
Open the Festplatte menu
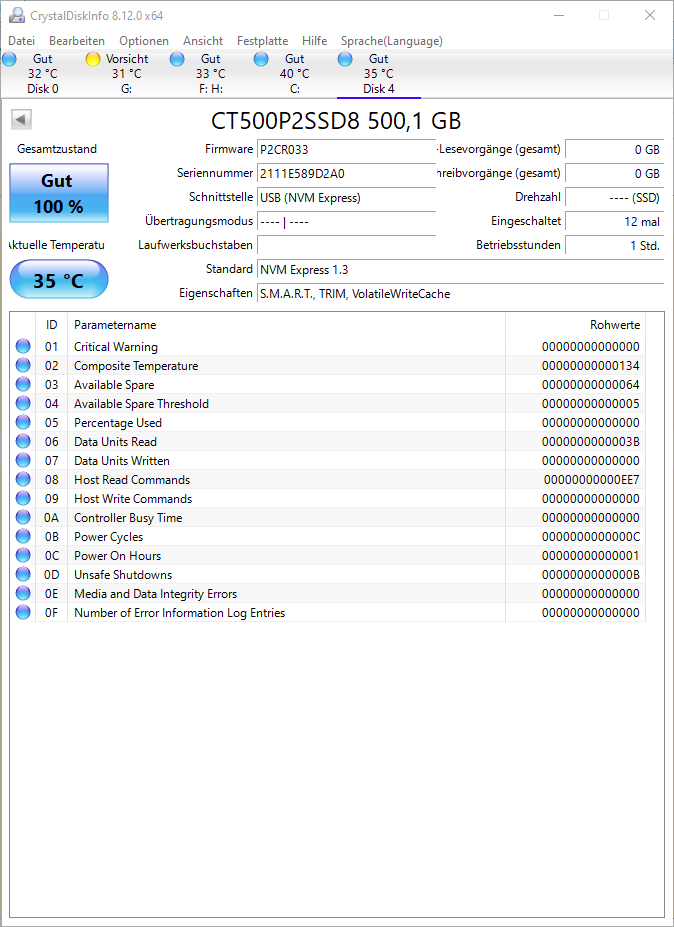click(263, 41)
